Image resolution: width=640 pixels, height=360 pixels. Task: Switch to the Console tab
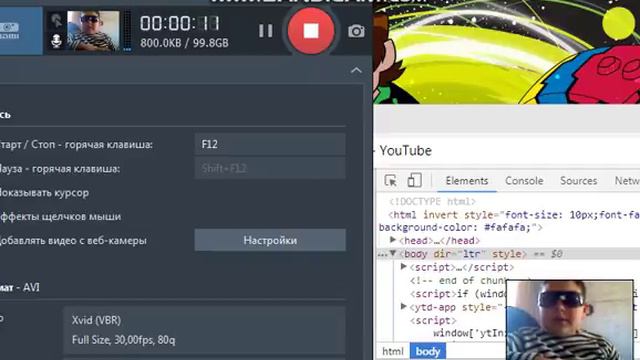(x=524, y=181)
